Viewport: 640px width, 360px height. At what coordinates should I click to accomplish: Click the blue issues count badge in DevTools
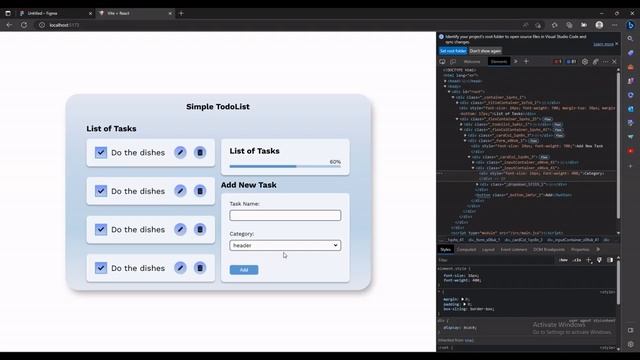[x=571, y=62]
